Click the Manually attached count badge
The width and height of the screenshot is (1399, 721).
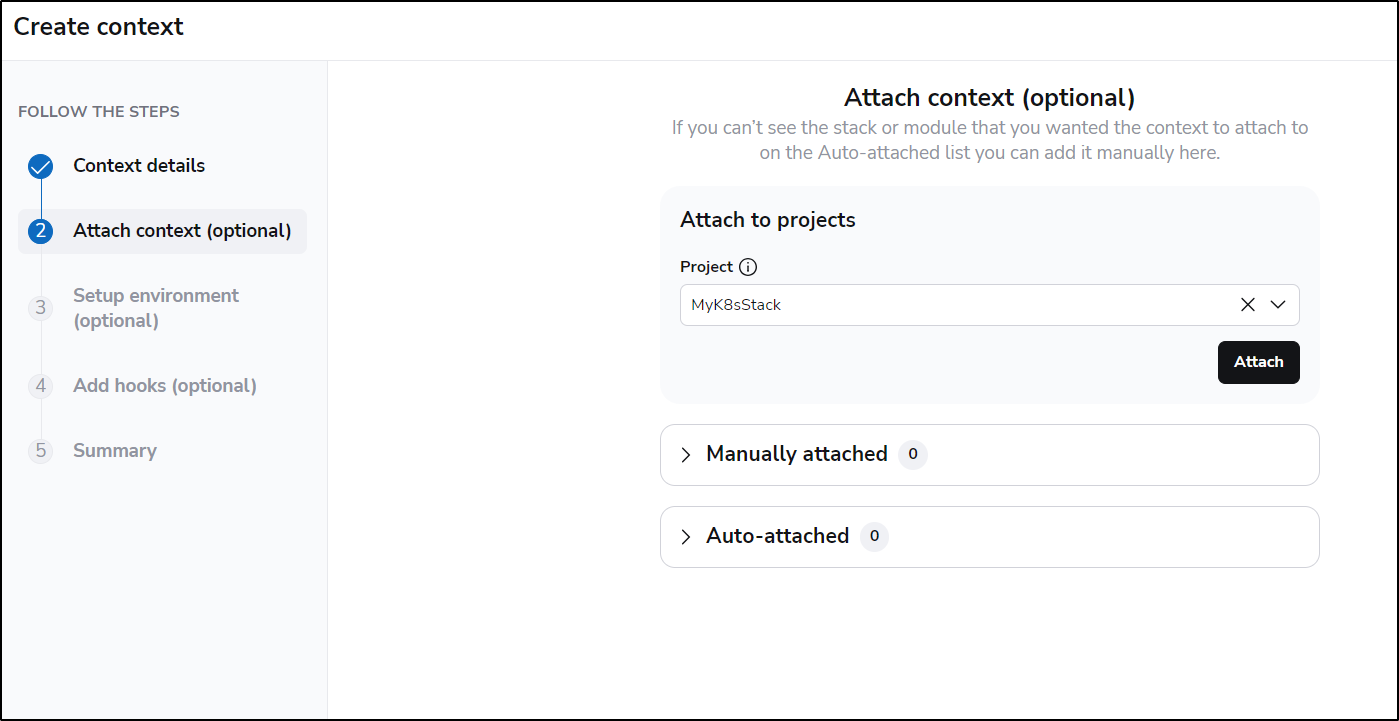pyautogui.click(x=913, y=455)
